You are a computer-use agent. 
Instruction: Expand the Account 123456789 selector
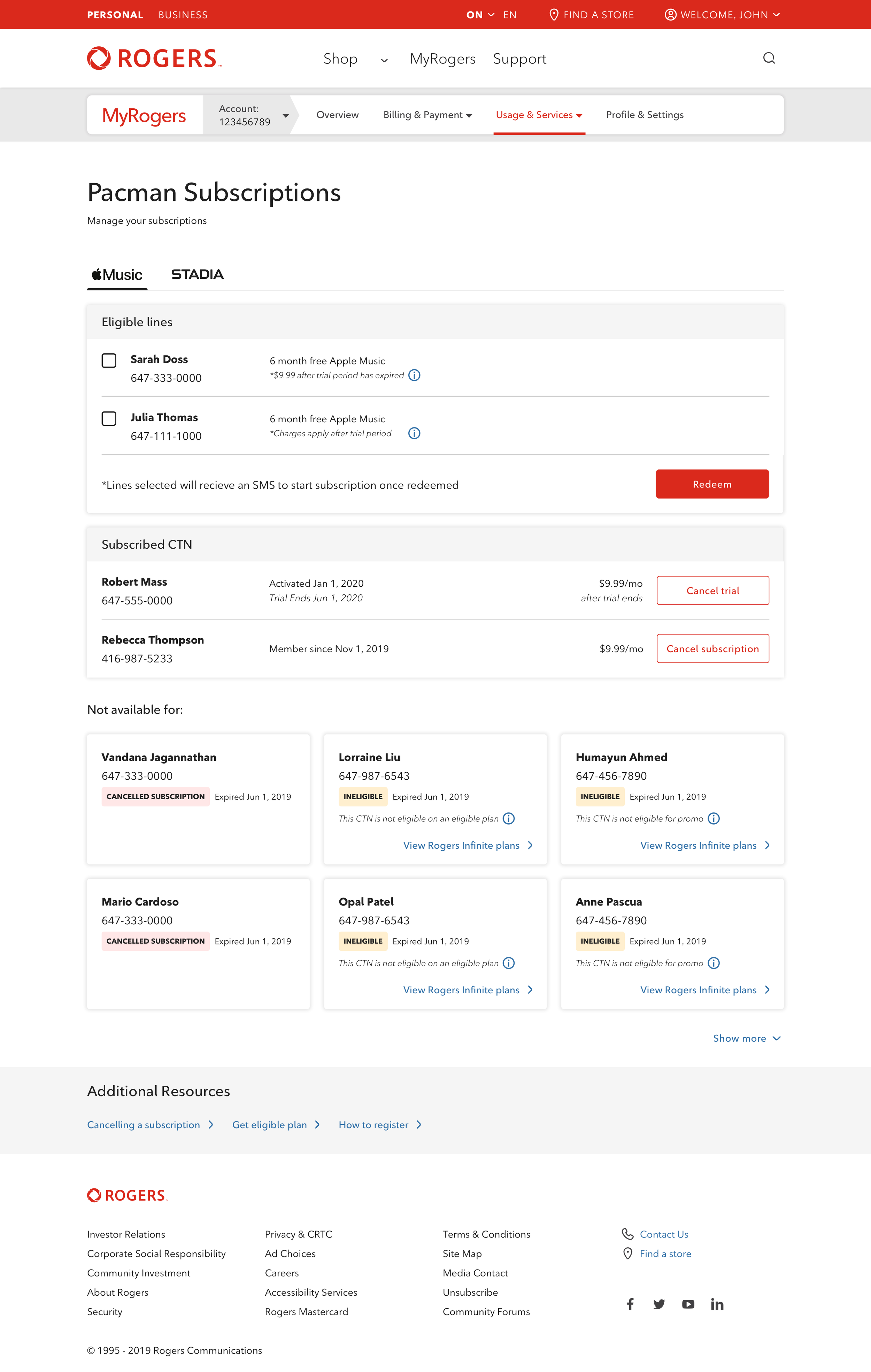(285, 116)
